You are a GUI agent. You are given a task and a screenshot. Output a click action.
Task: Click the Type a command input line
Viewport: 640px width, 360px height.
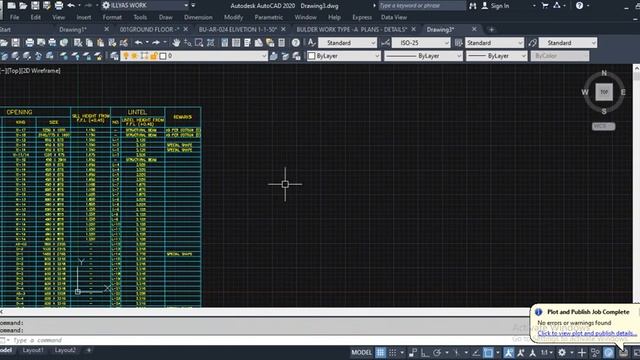point(265,340)
